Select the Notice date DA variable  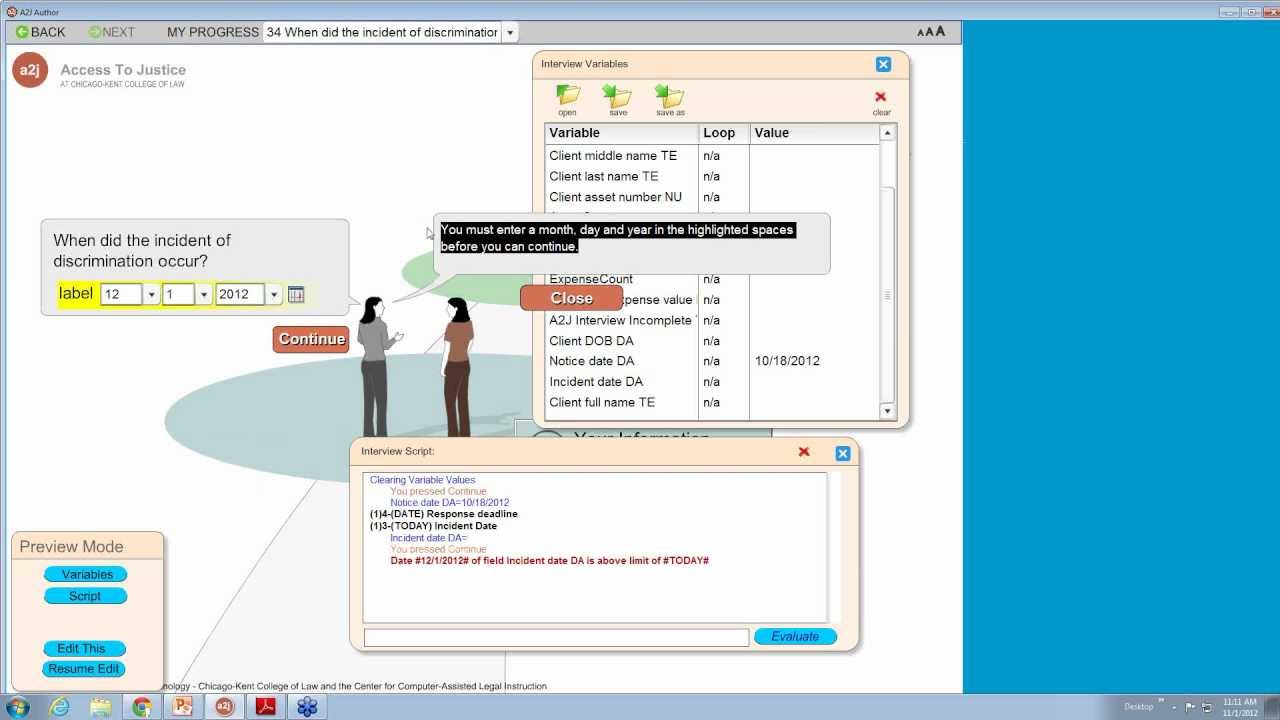tap(712, 361)
